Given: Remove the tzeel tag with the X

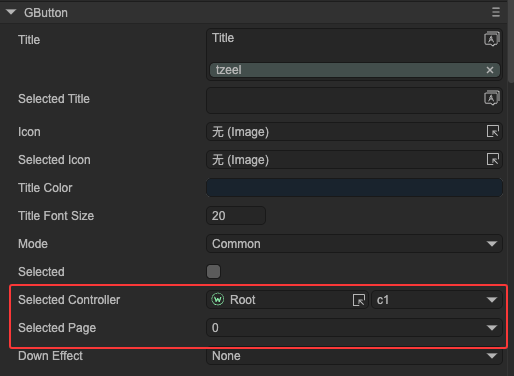Looking at the screenshot, I should click(x=490, y=70).
